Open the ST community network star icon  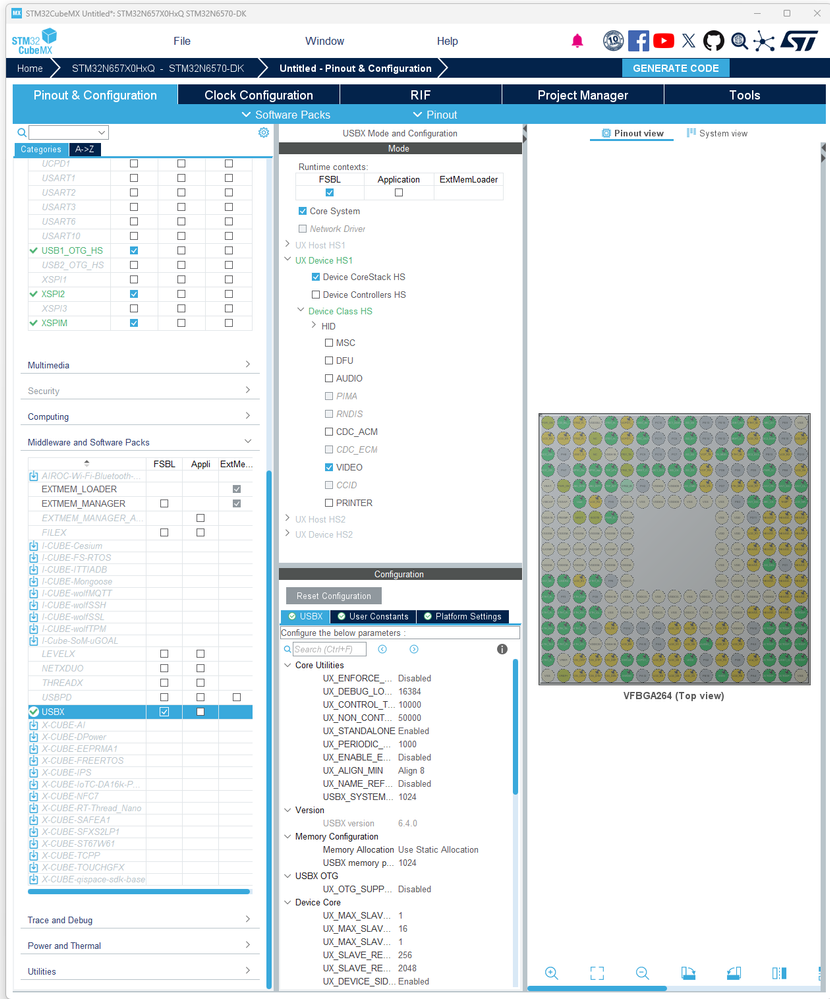click(764, 41)
